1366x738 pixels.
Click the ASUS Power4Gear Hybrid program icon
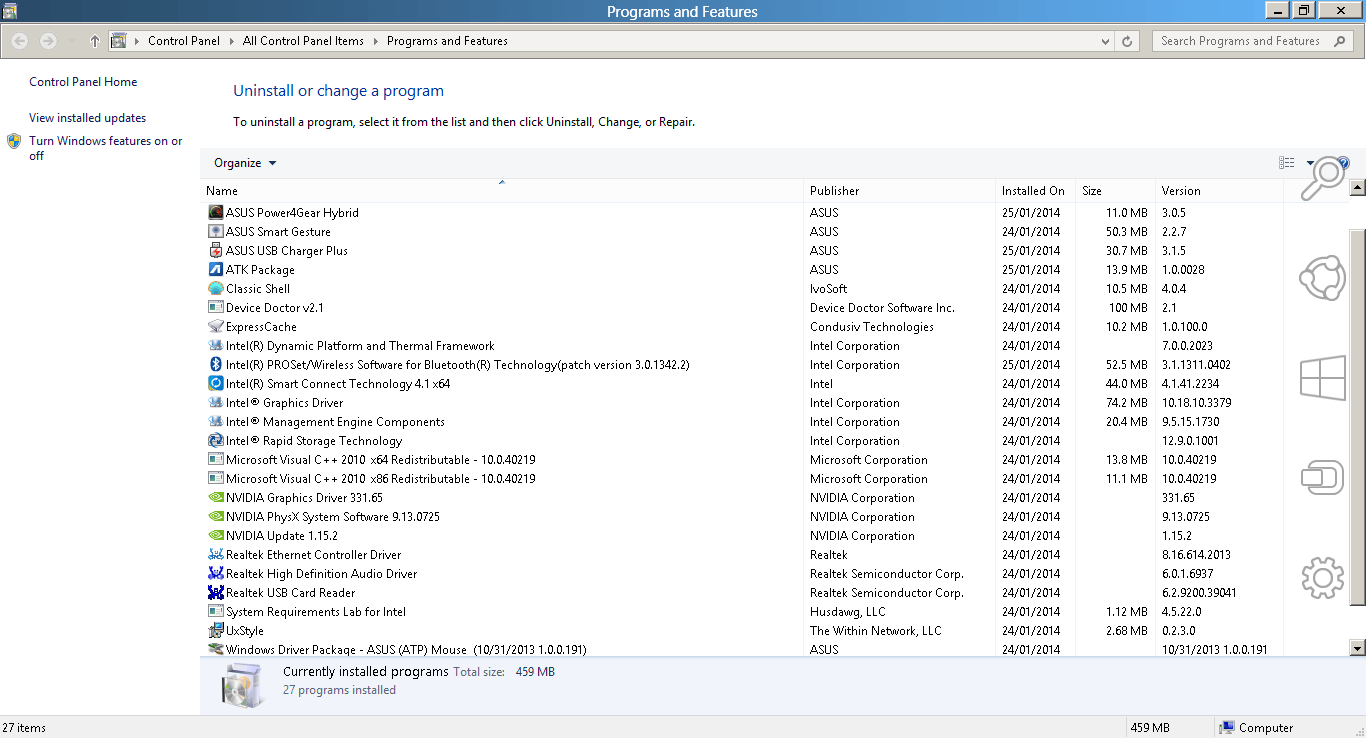[x=215, y=213]
